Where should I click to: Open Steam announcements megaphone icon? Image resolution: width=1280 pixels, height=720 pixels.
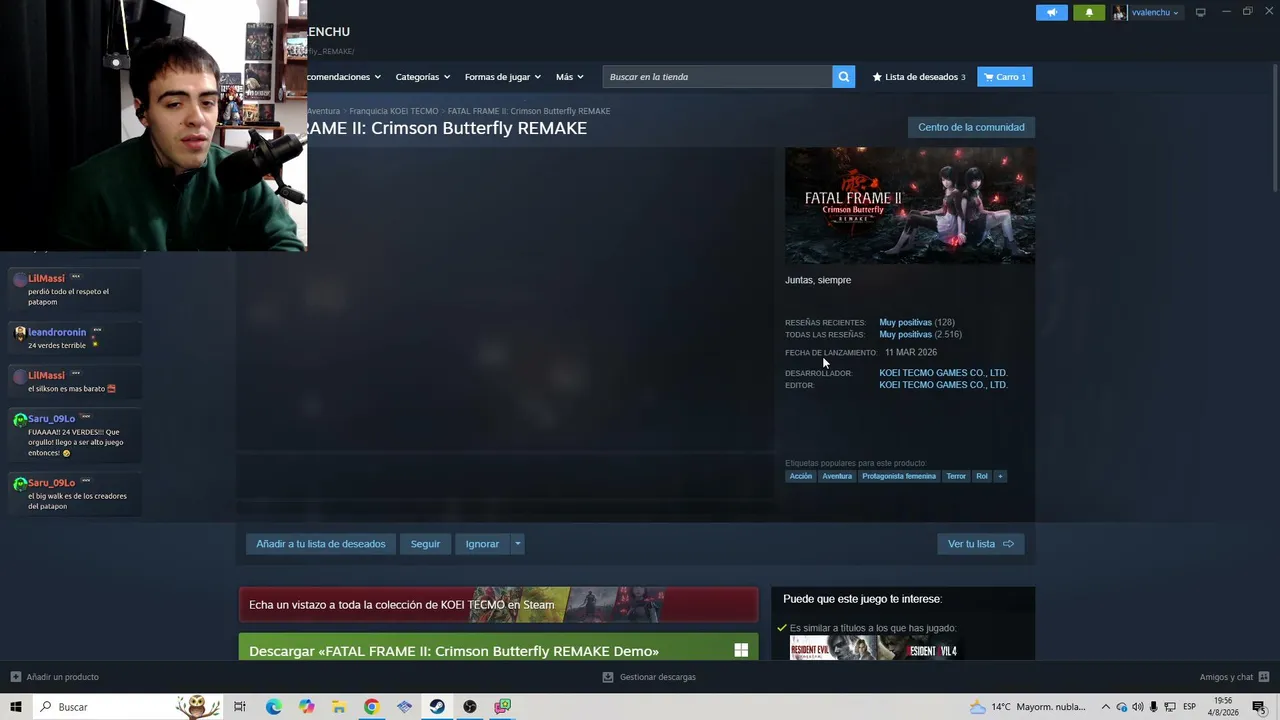[1052, 13]
